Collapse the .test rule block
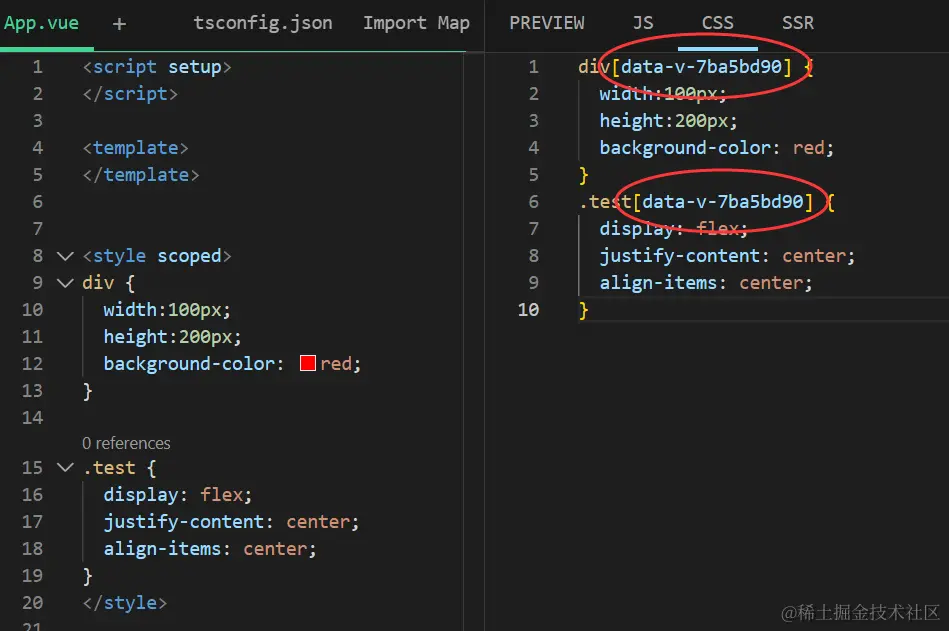The width and height of the screenshot is (949, 631). 65,468
